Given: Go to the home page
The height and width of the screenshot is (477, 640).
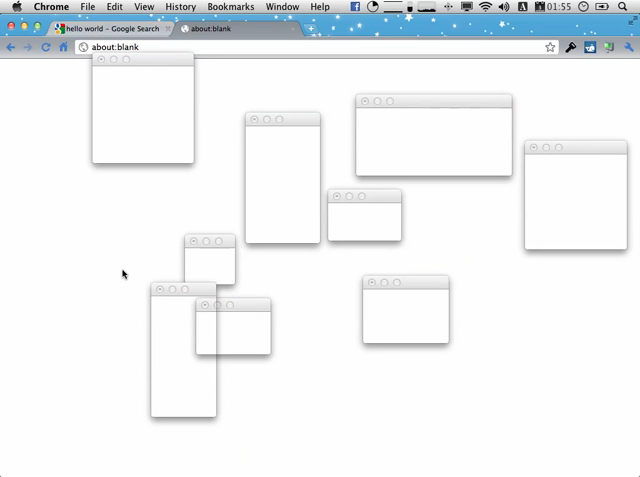Looking at the screenshot, I should pyautogui.click(x=63, y=47).
